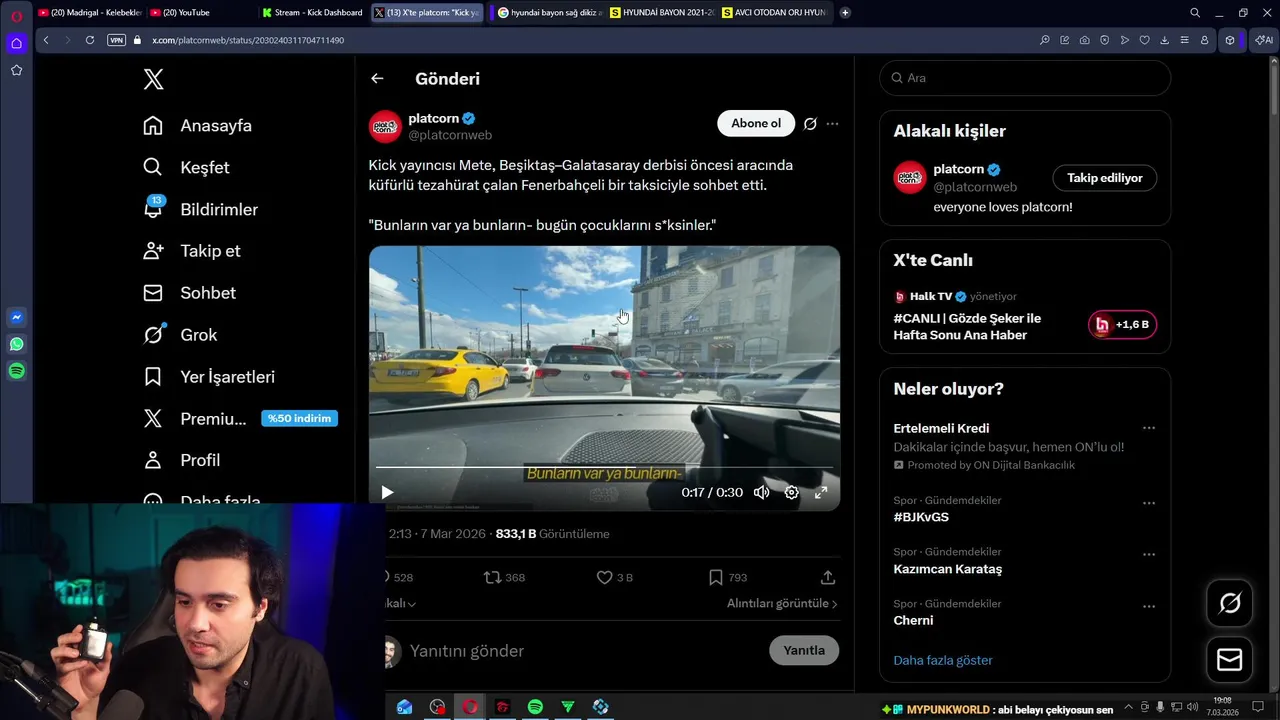Click the share icon on the post
This screenshot has width=1280, height=720.
click(828, 577)
